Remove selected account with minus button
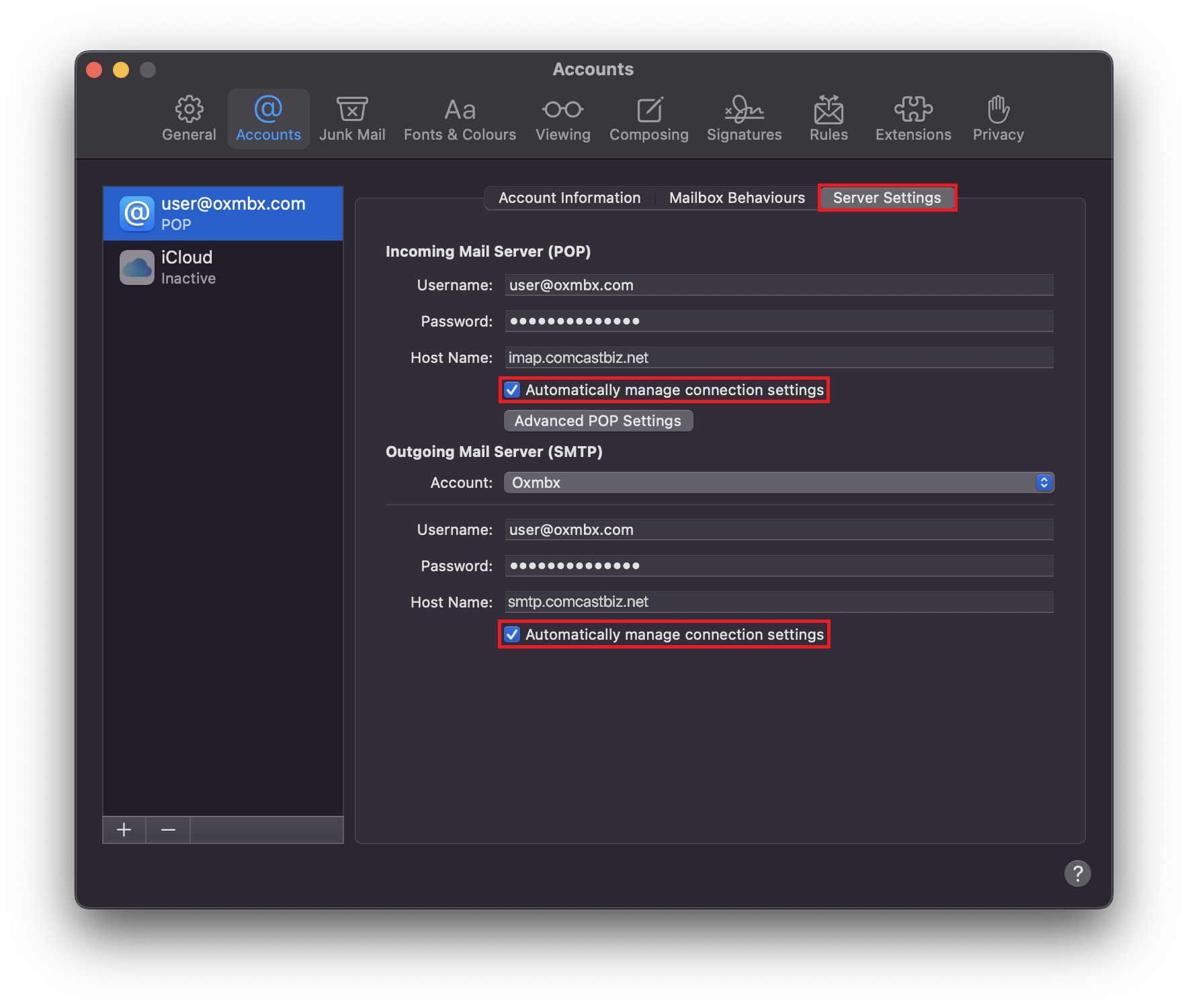This screenshot has width=1188, height=1008. coord(168,830)
